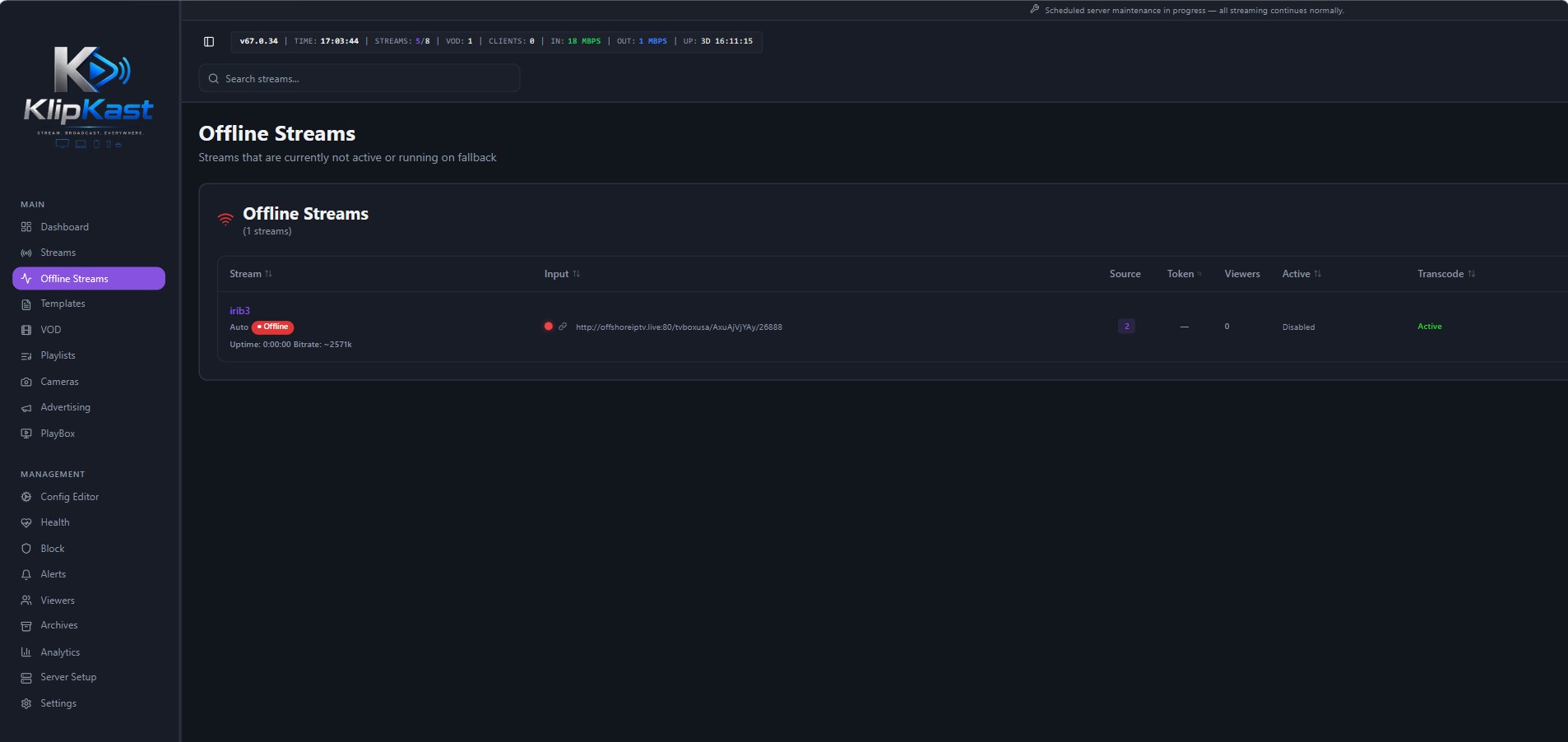
Task: Toggle the sidebar panel icon
Action: [209, 42]
